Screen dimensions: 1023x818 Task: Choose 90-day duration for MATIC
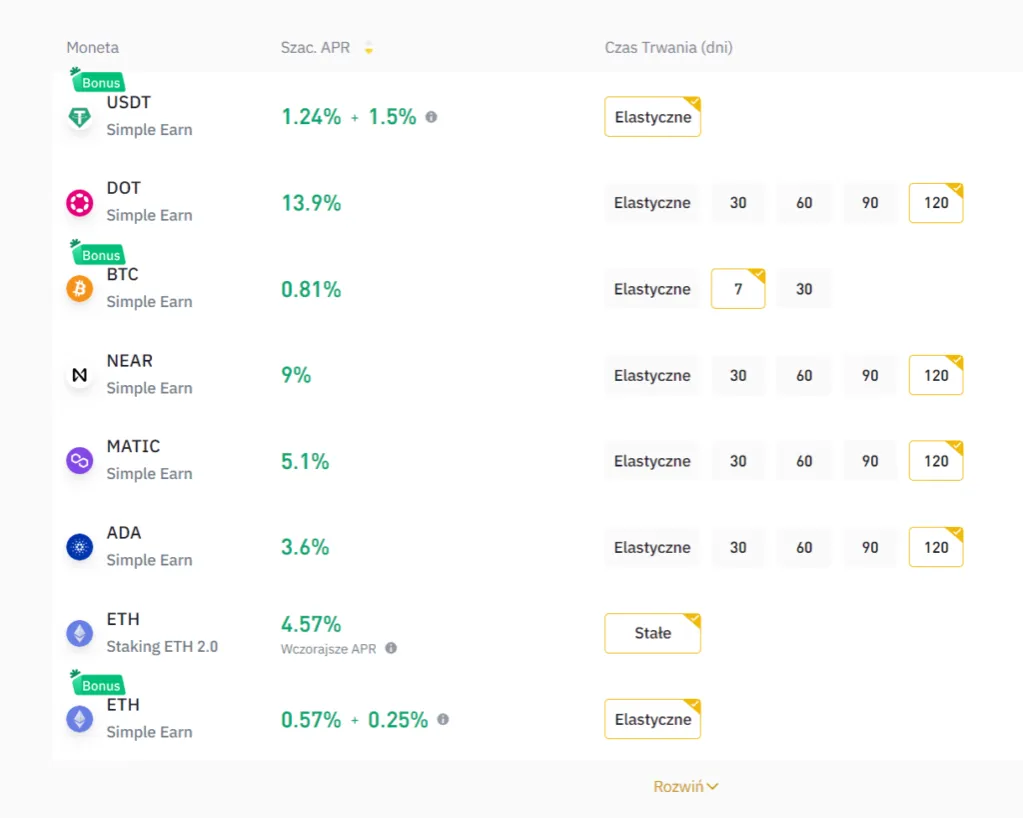870,461
